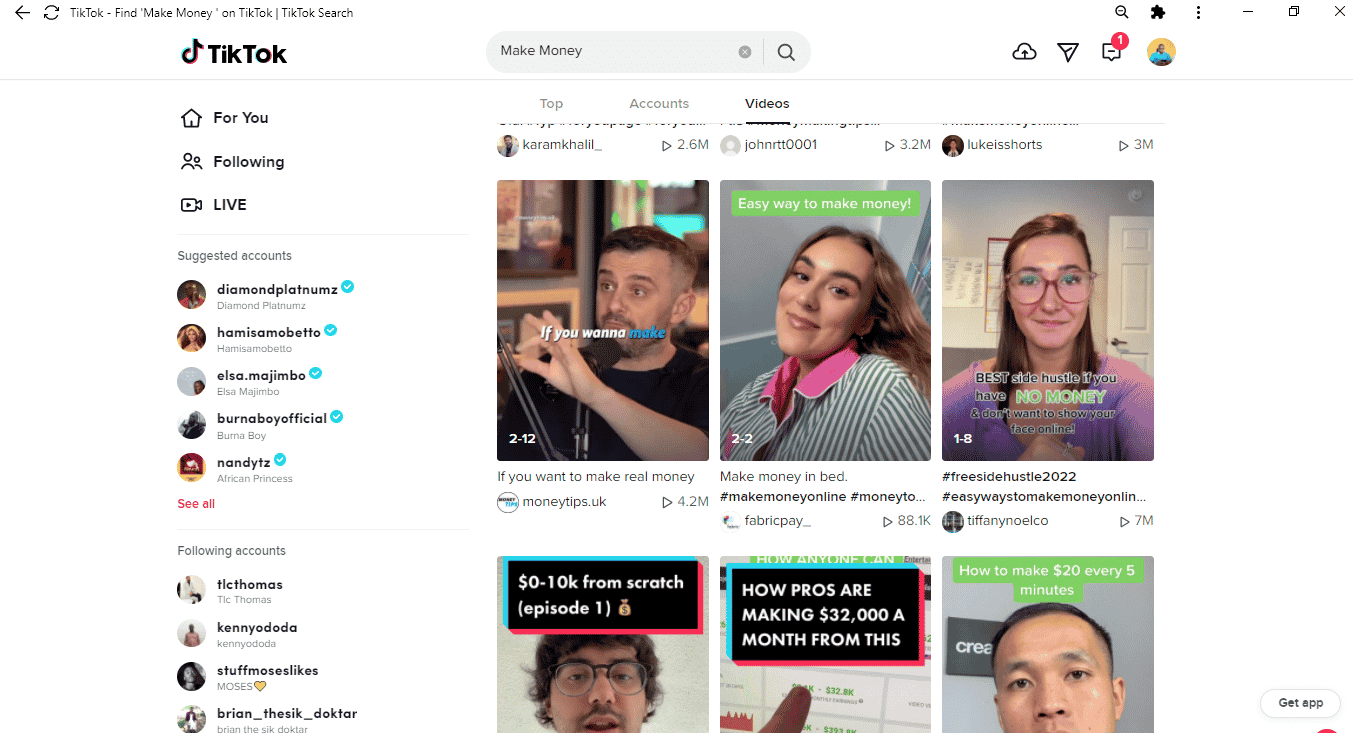Switch to the Top tab
The image size is (1353, 733).
coord(551,104)
